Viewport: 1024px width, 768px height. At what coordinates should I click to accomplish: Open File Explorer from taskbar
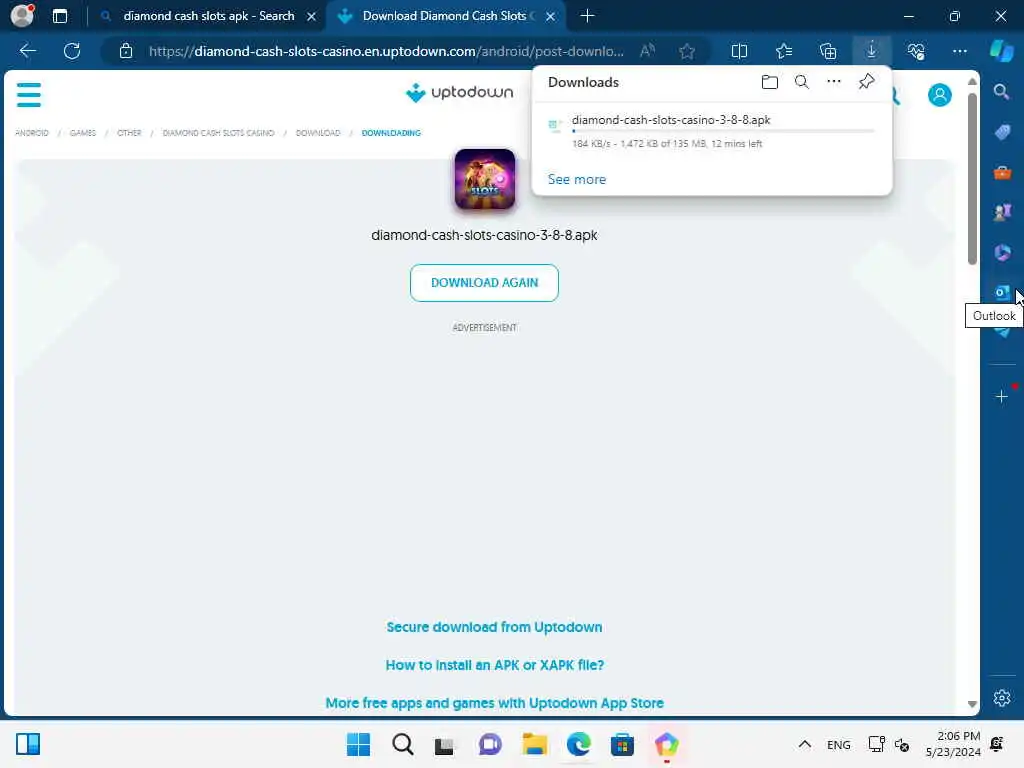534,744
